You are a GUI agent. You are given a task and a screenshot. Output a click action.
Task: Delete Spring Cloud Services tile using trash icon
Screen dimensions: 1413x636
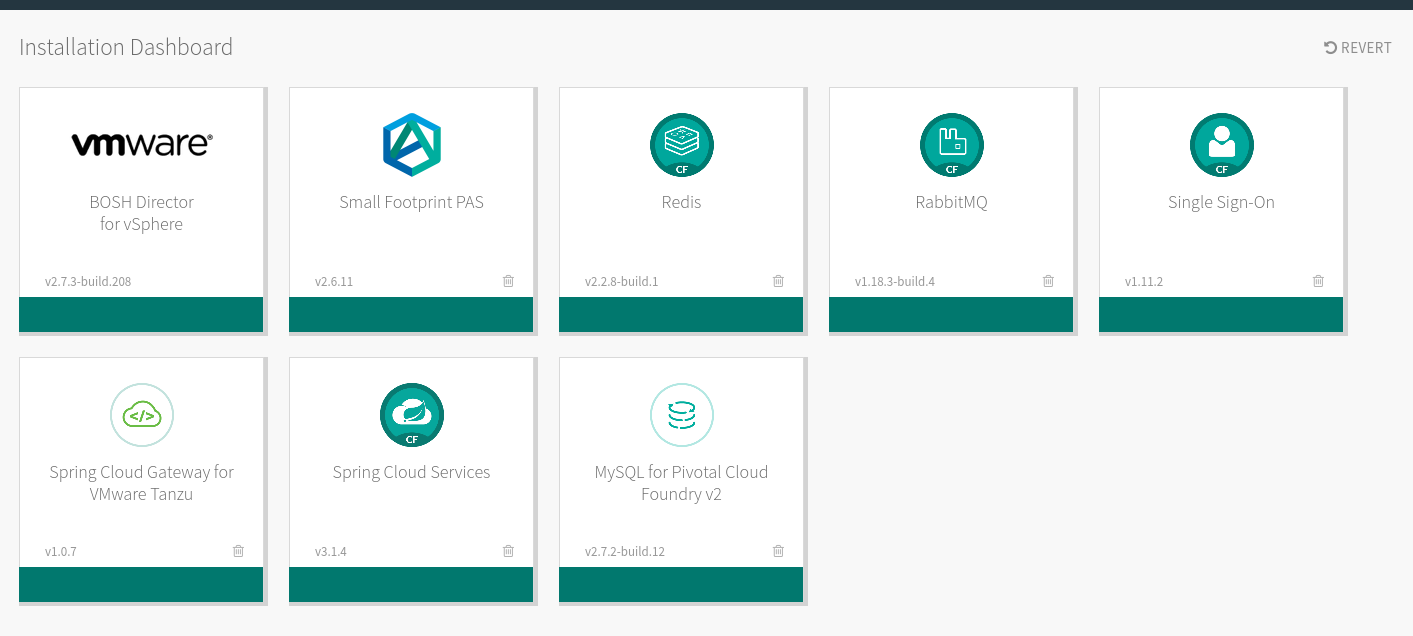(x=508, y=551)
